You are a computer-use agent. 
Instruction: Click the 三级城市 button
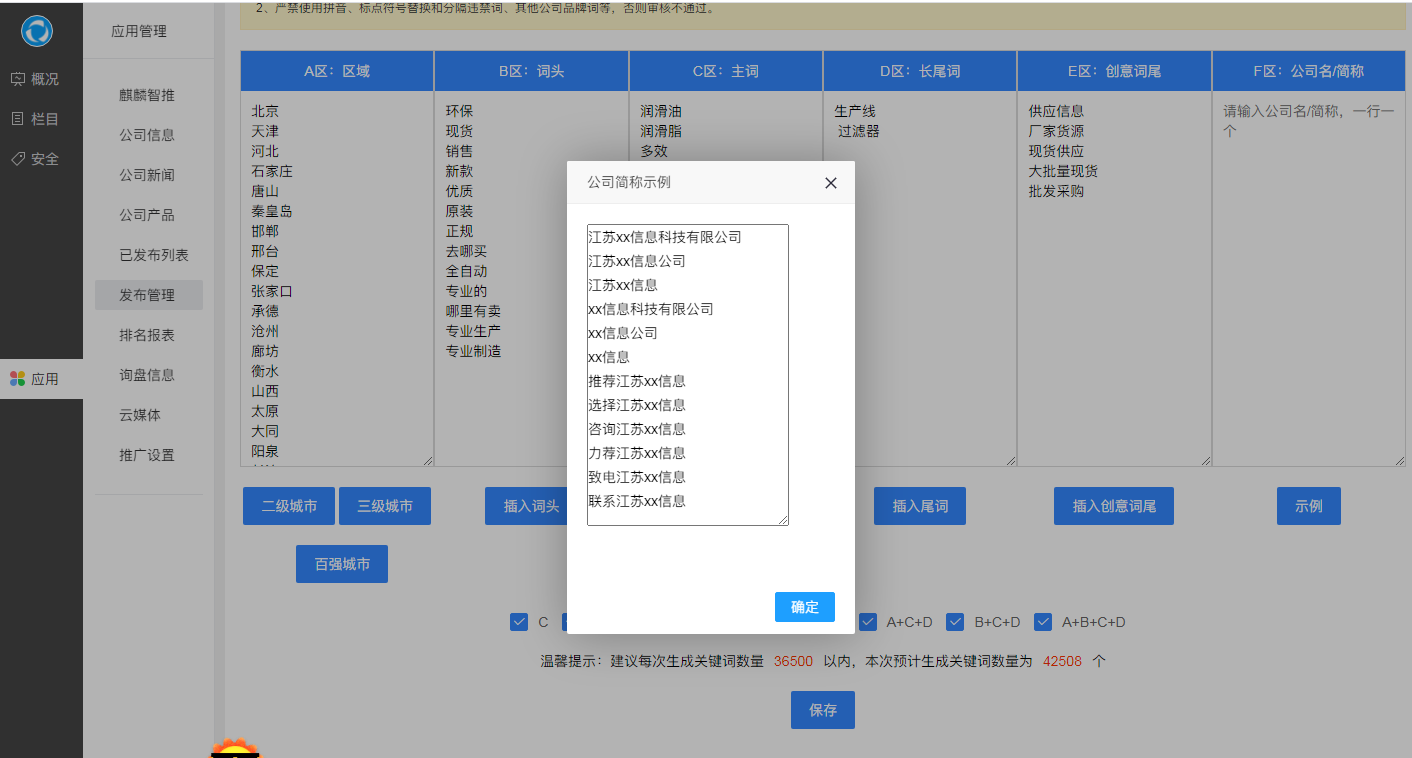(385, 506)
